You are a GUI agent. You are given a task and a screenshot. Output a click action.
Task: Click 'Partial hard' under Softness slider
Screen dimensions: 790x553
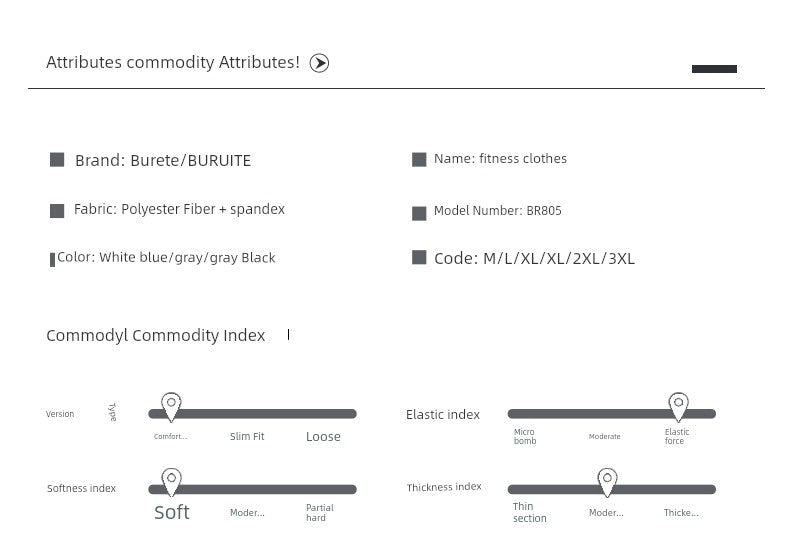320,513
